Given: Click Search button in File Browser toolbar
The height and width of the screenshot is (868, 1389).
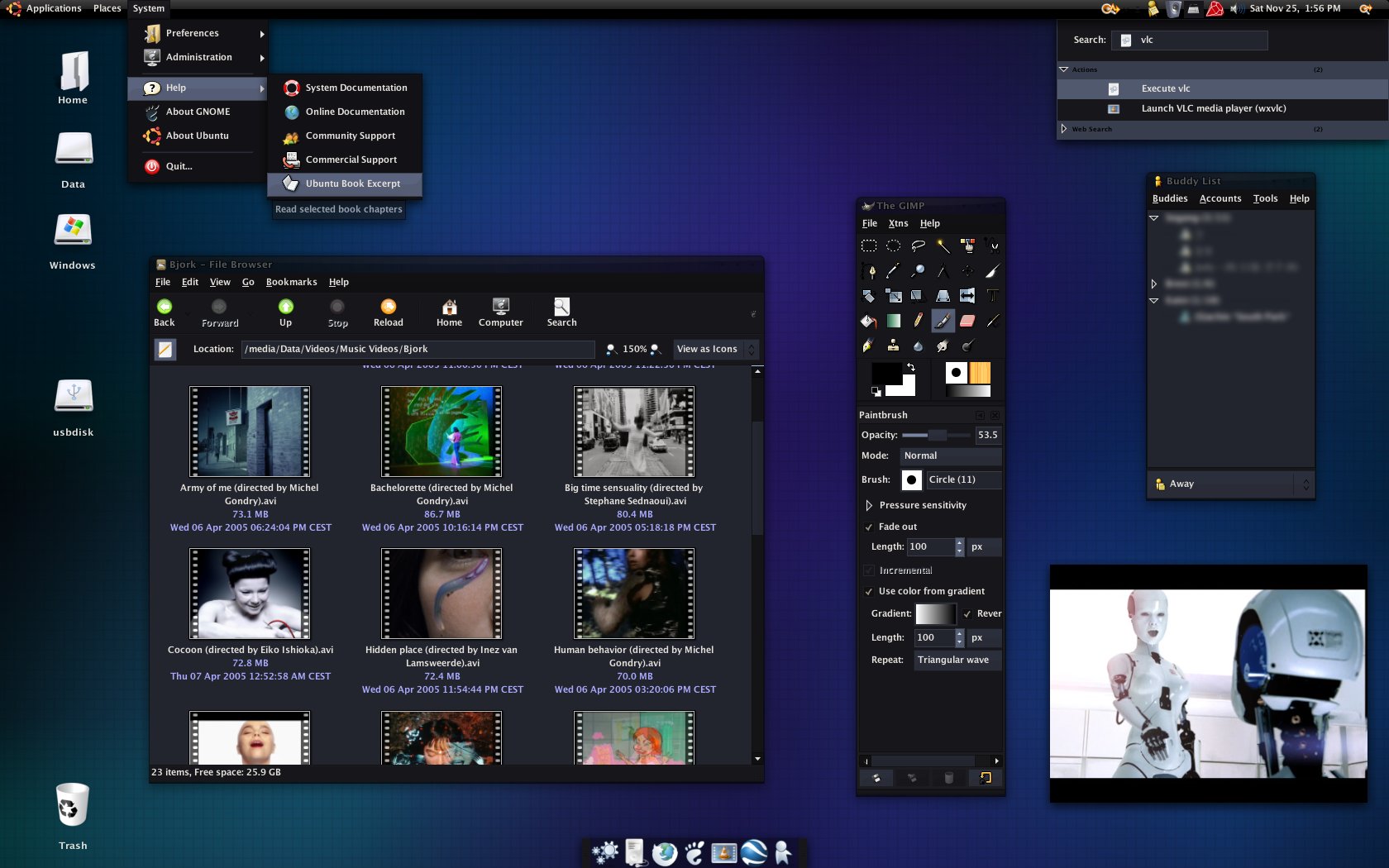Looking at the screenshot, I should click(x=561, y=313).
